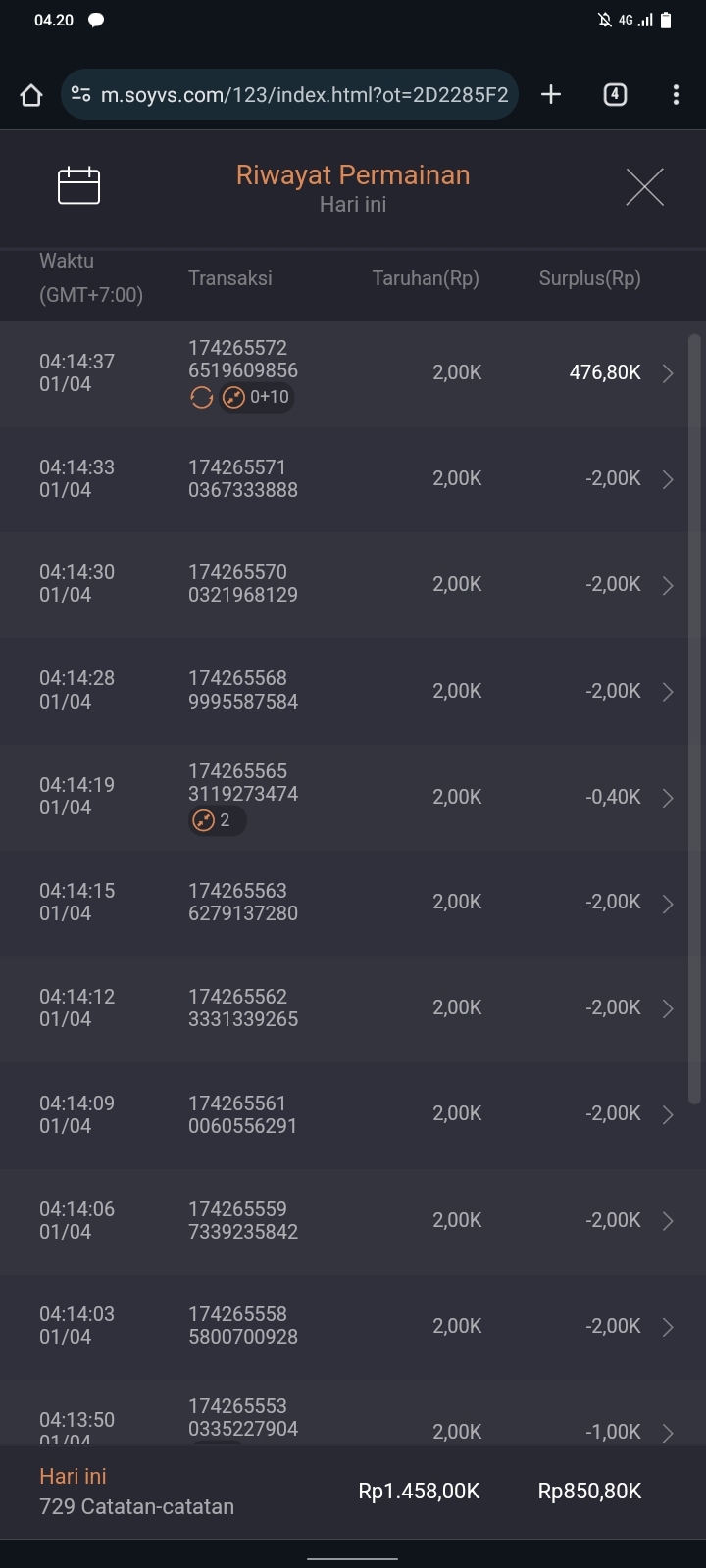Tap the badge labeled 2 on the 04:14:19 row
Screen dimensions: 706x1568
coord(217,820)
